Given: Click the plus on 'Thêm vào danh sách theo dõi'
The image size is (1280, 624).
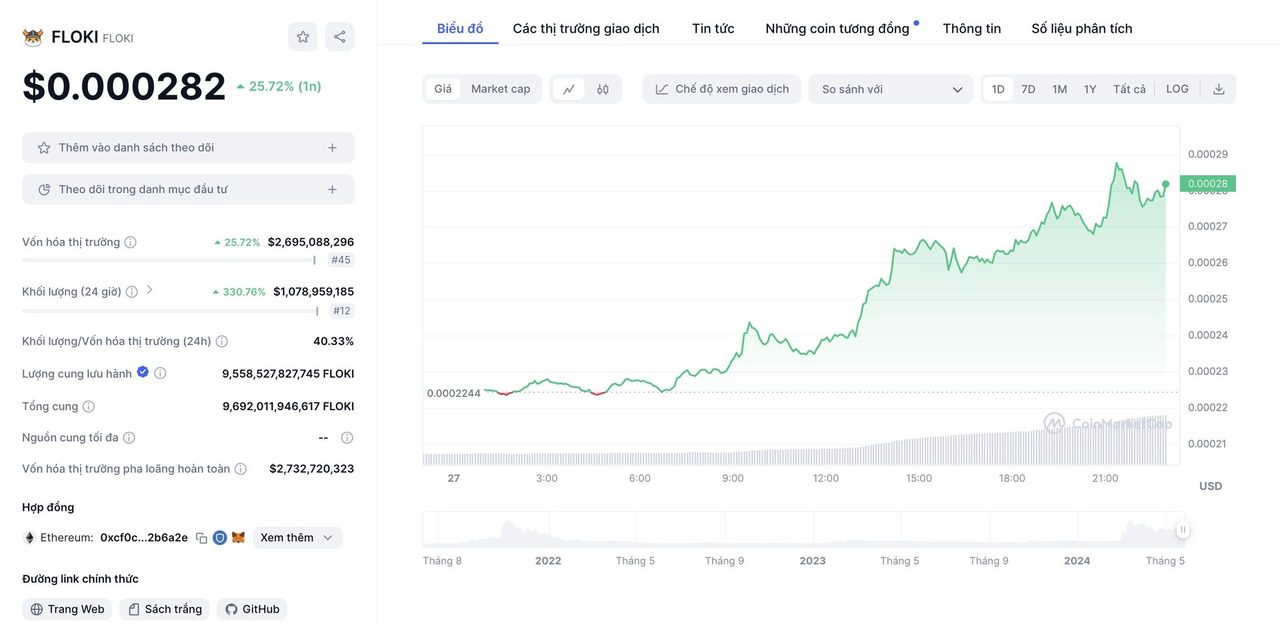Looking at the screenshot, I should [332, 148].
